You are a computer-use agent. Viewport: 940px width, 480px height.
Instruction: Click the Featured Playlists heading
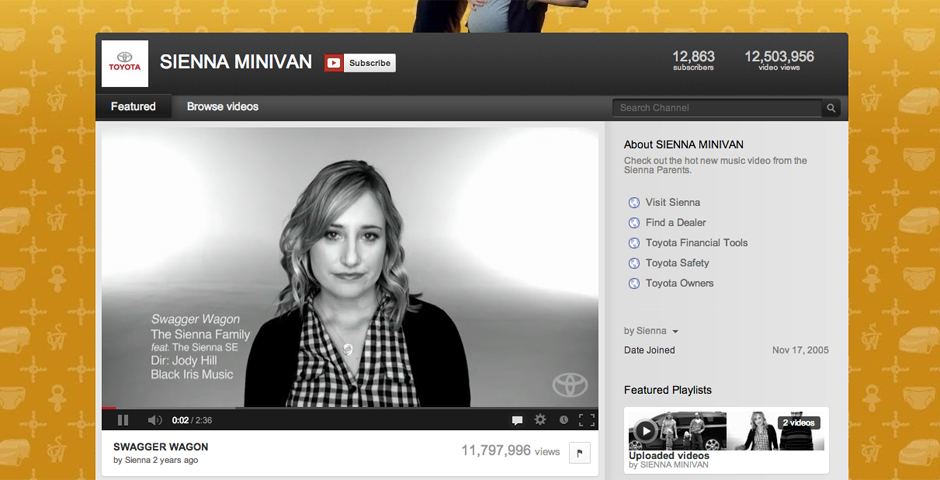point(668,390)
